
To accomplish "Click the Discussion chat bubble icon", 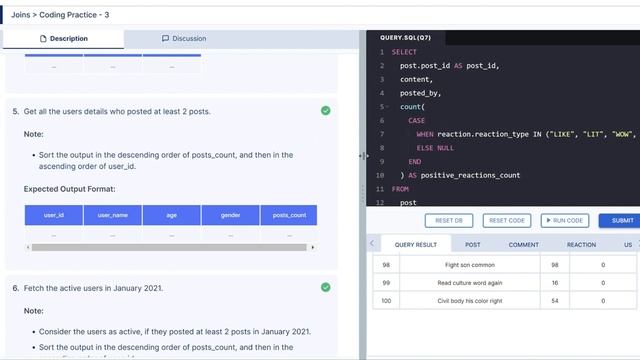I will click(165, 38).
